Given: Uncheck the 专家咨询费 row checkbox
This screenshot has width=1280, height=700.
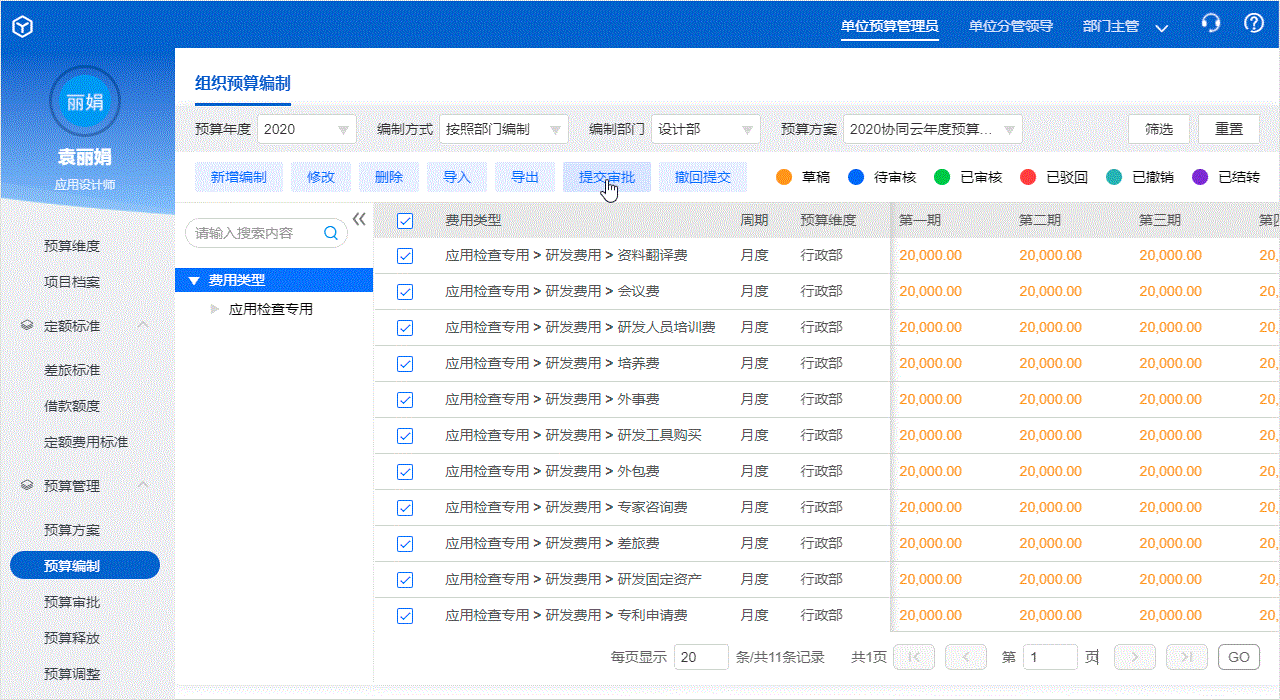Looking at the screenshot, I should click(405, 508).
